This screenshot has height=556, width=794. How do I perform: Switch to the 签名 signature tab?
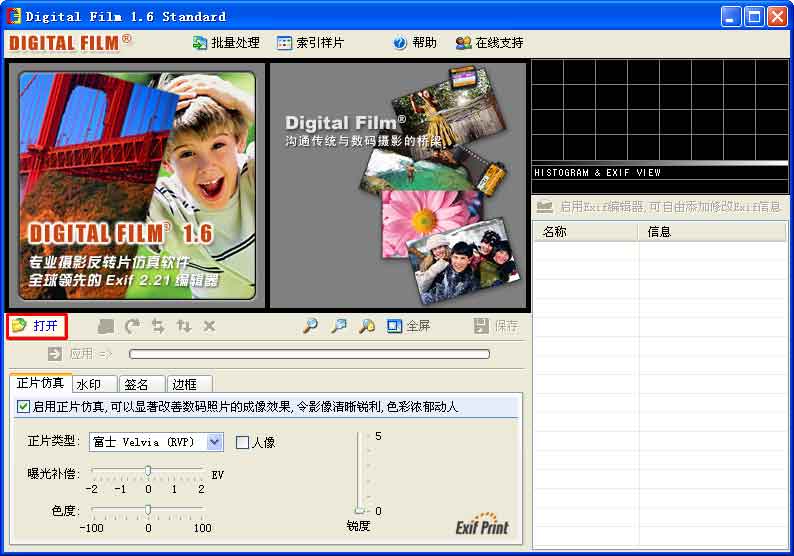[x=142, y=384]
